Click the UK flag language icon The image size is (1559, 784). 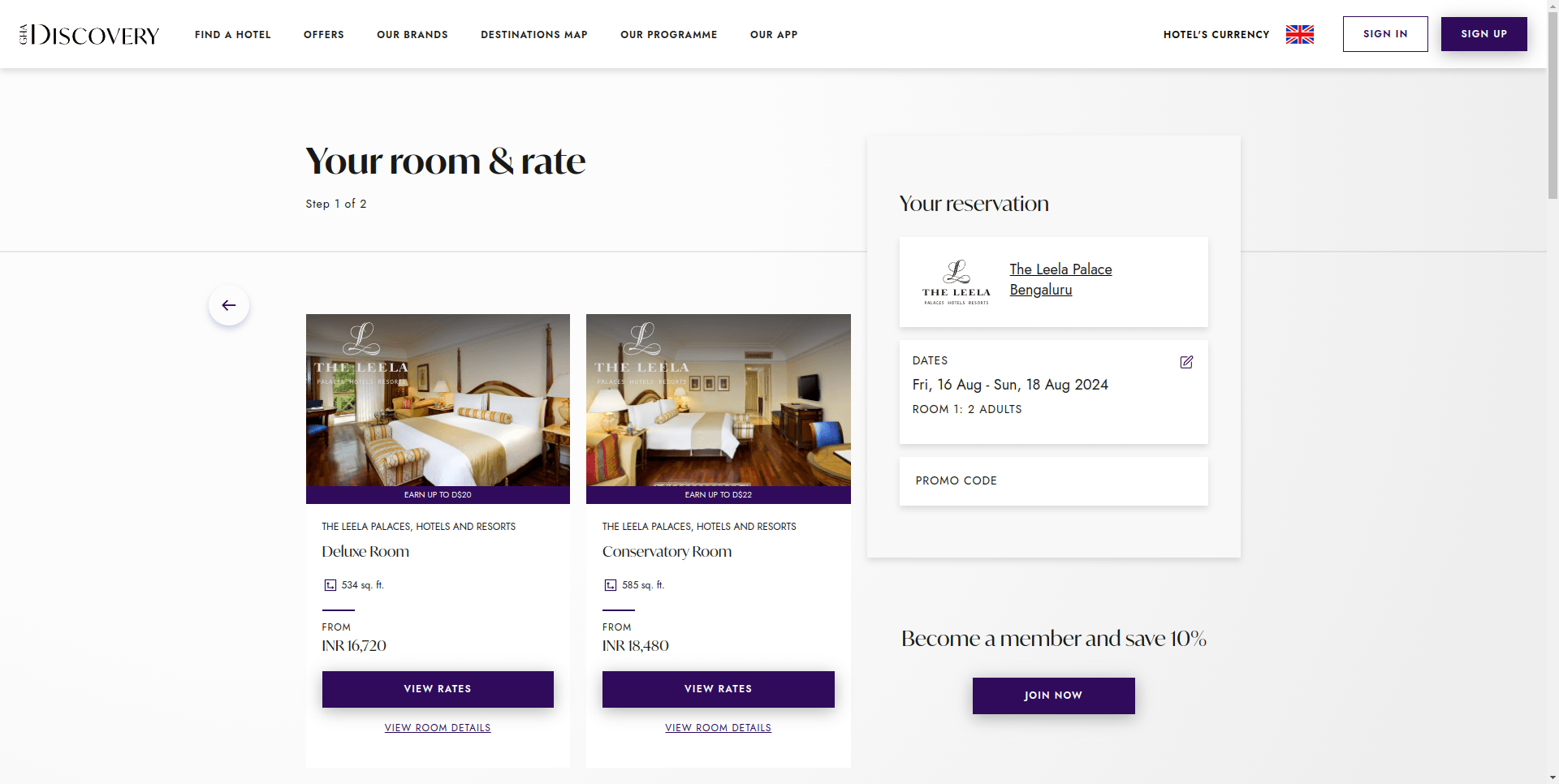[1299, 34]
